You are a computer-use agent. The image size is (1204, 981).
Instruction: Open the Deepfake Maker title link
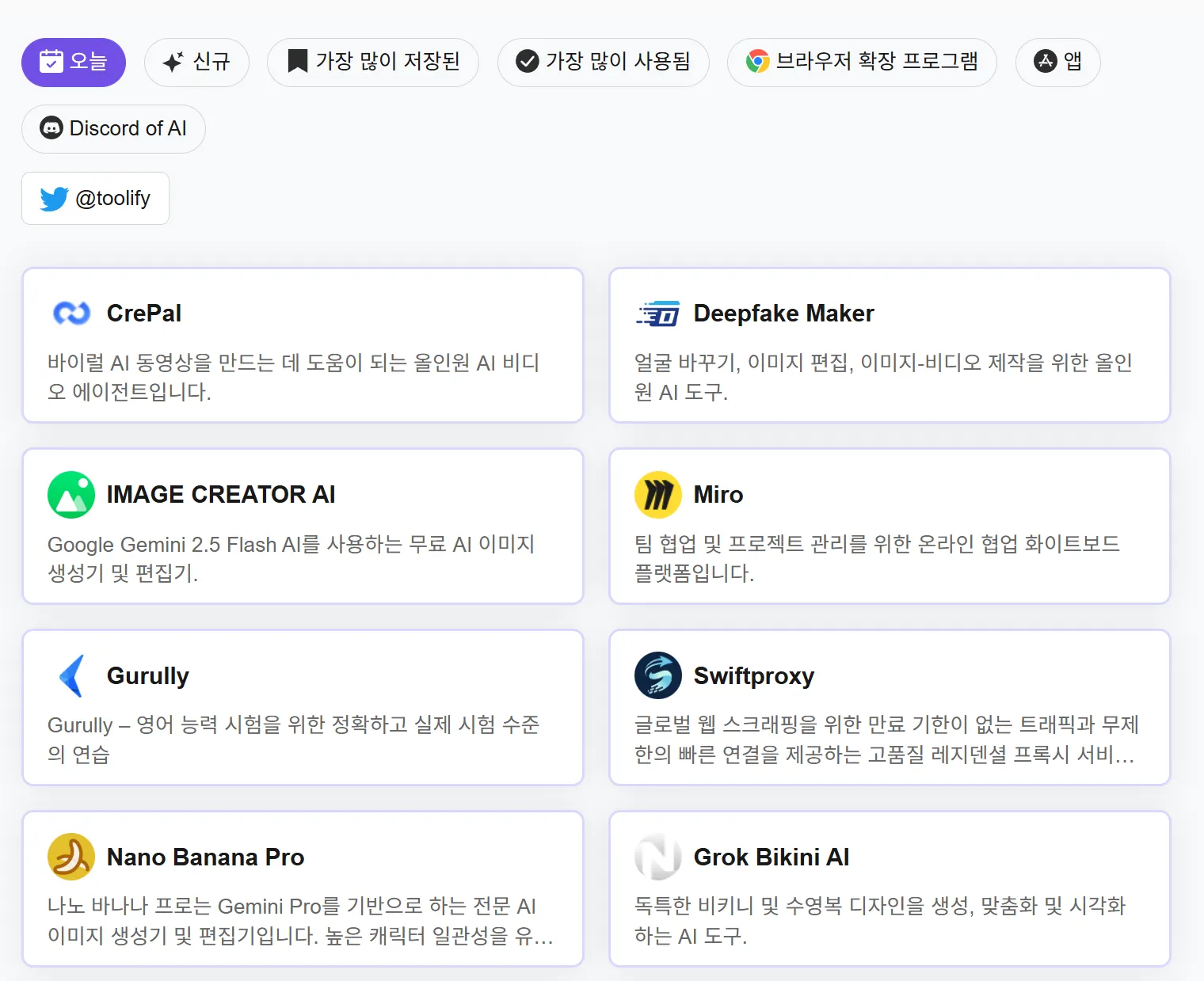pyautogui.click(x=784, y=314)
